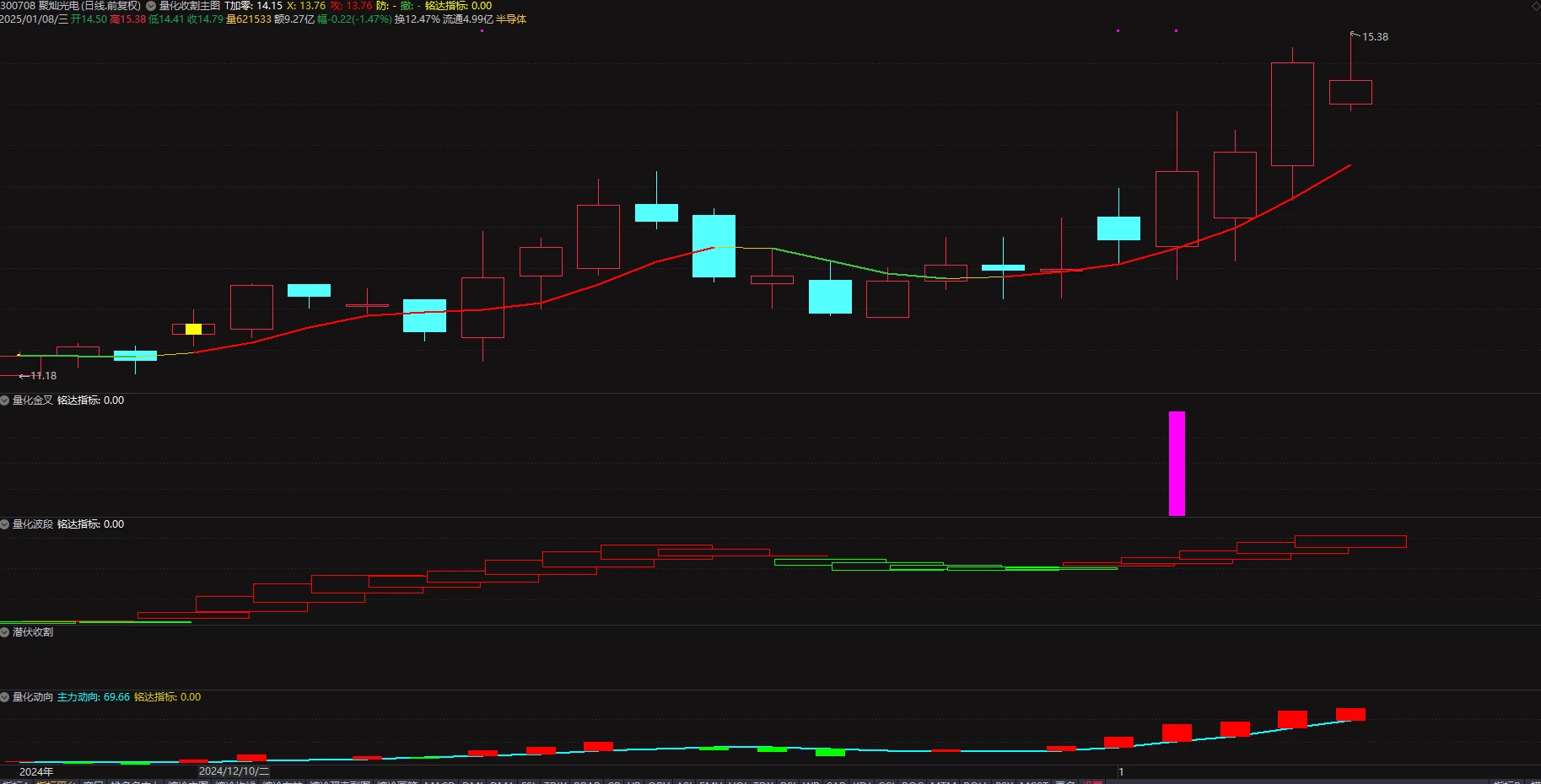The width and height of the screenshot is (1541, 784).
Task: Click the 11.18 low price label
Action: [x=44, y=376]
